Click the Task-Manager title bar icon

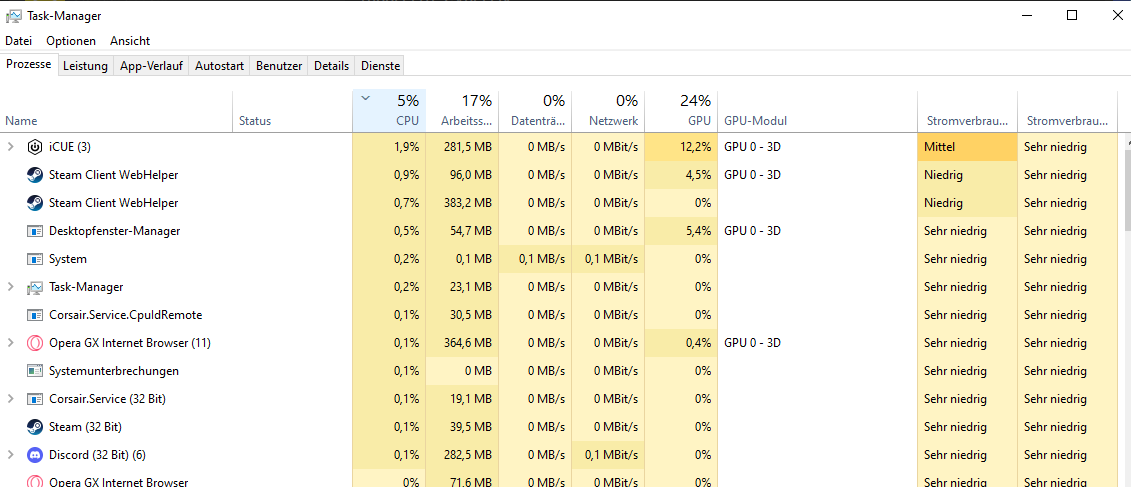[x=13, y=15]
